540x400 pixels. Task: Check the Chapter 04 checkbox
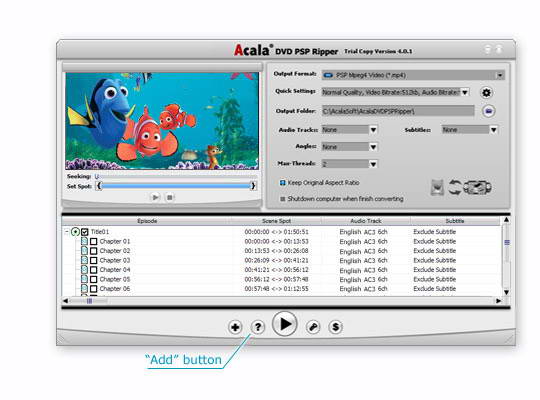94,270
